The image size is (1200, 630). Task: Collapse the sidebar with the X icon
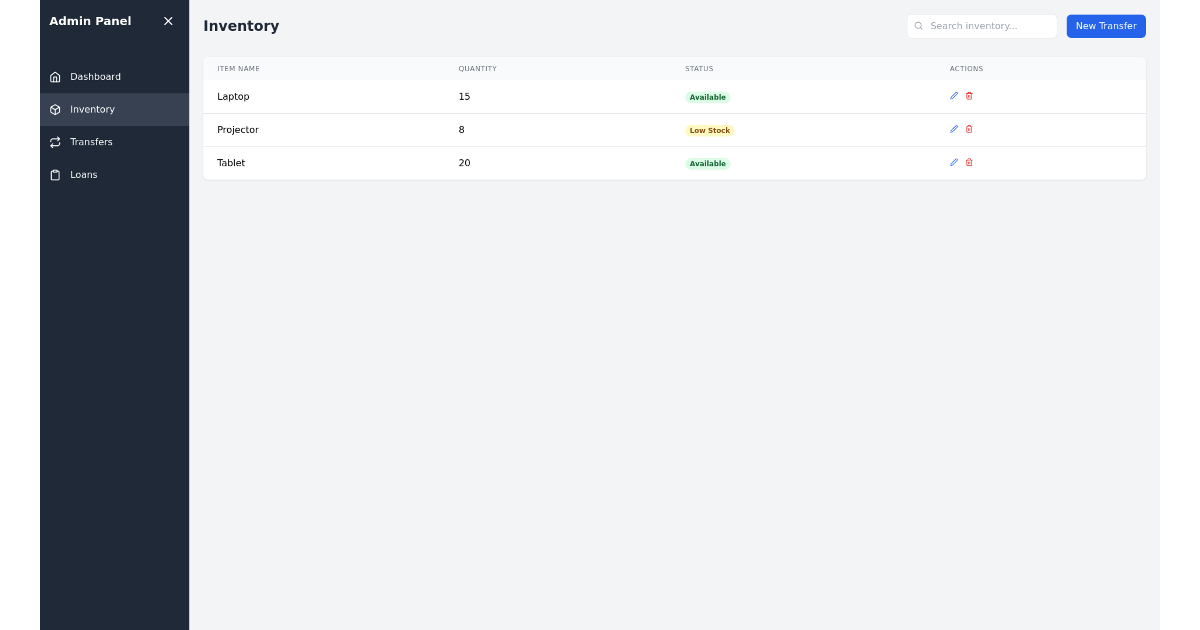coord(168,21)
